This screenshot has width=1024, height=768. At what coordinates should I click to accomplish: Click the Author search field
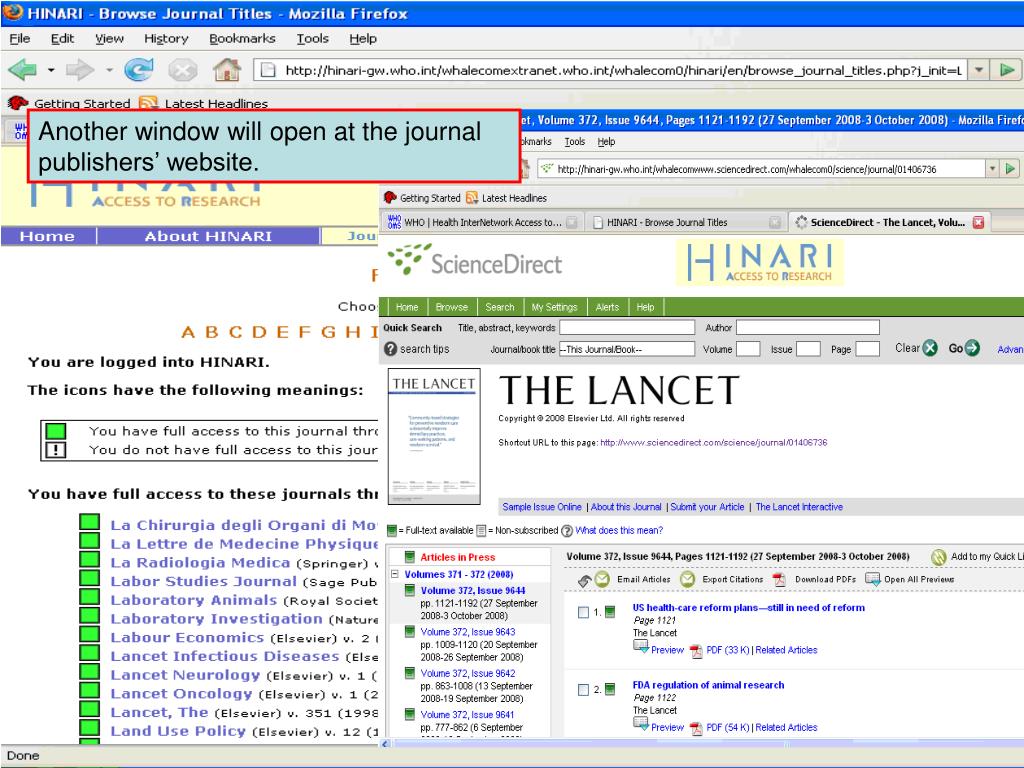click(808, 327)
